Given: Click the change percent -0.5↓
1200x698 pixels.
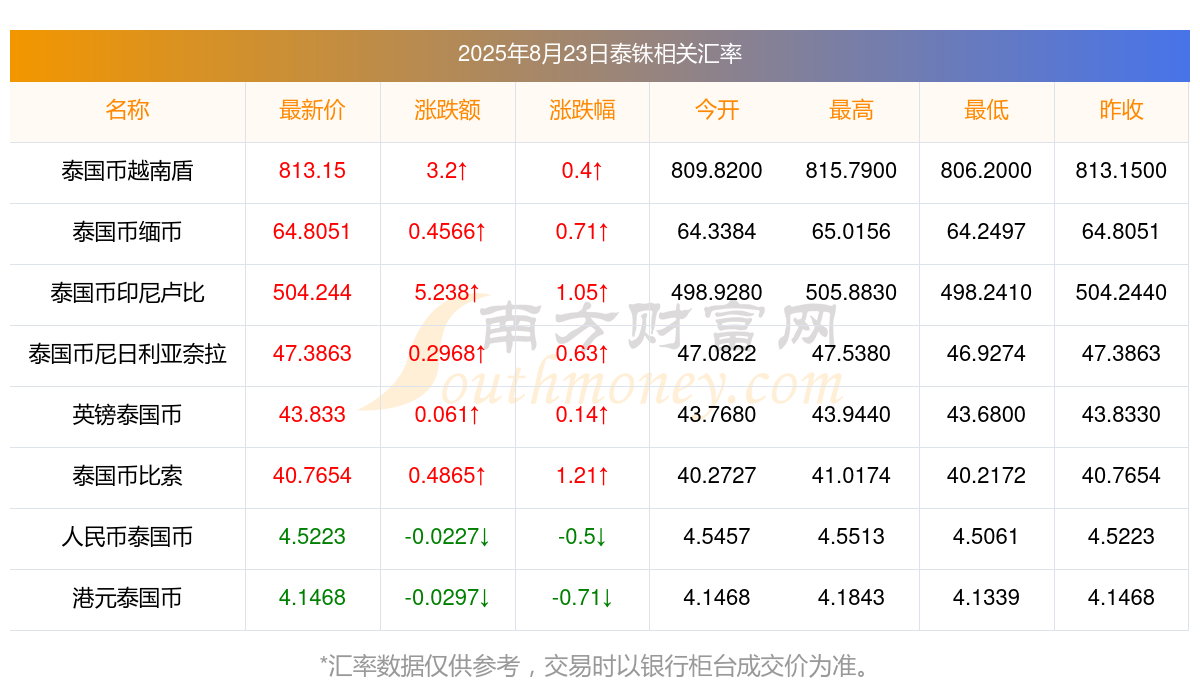Looking at the screenshot, I should (x=582, y=537).
